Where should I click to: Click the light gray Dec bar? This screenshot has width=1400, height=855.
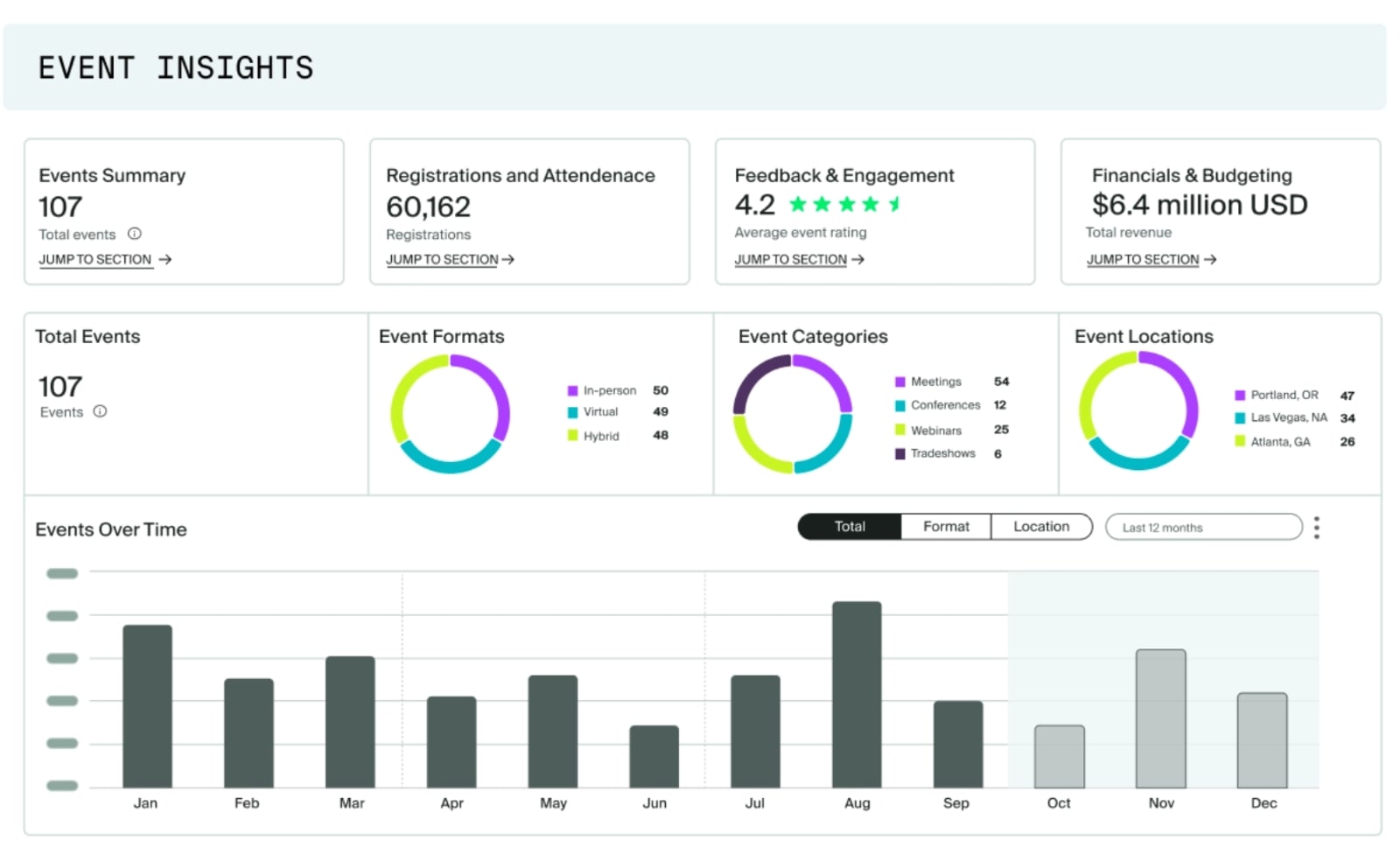coord(1263,740)
